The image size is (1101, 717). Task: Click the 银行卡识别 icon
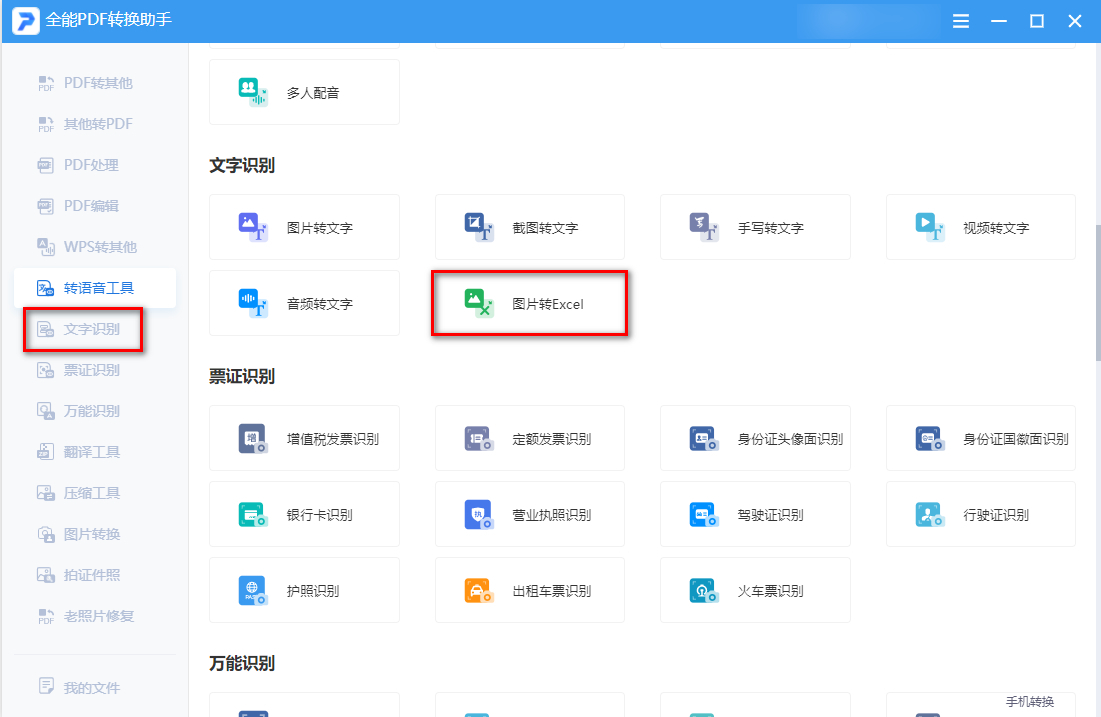[x=253, y=514]
